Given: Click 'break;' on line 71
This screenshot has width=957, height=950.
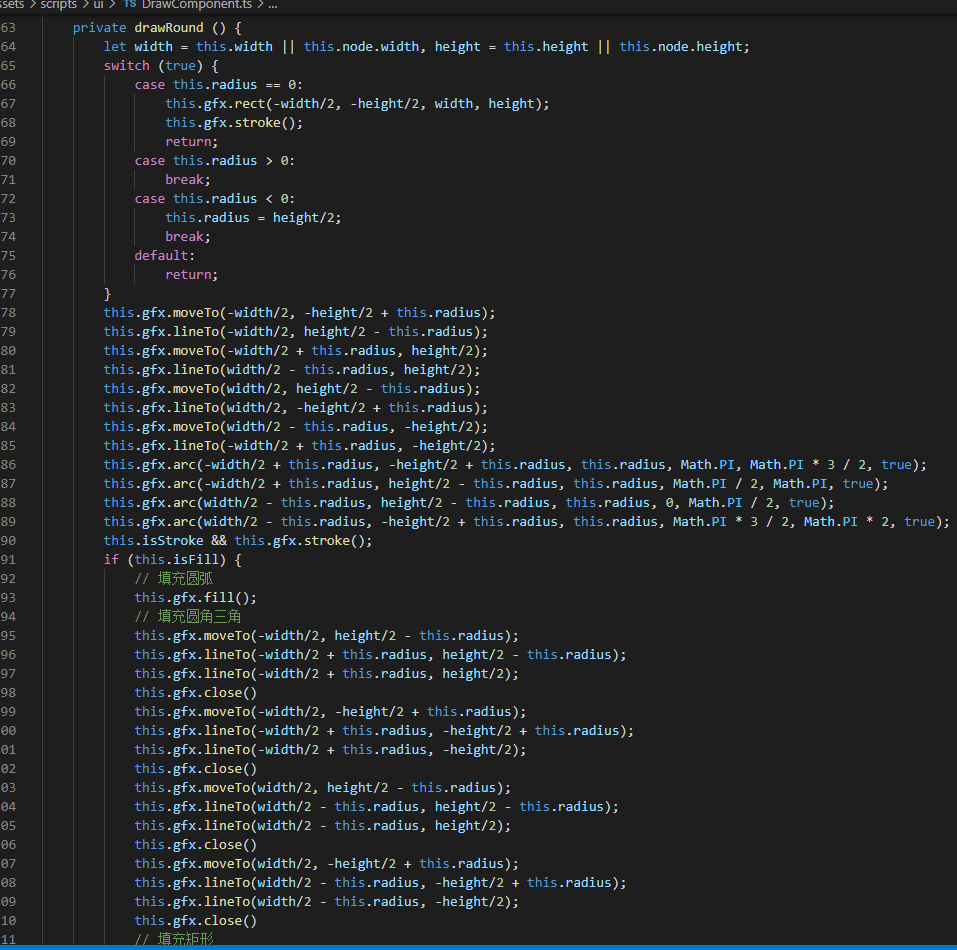Looking at the screenshot, I should (x=188, y=179).
